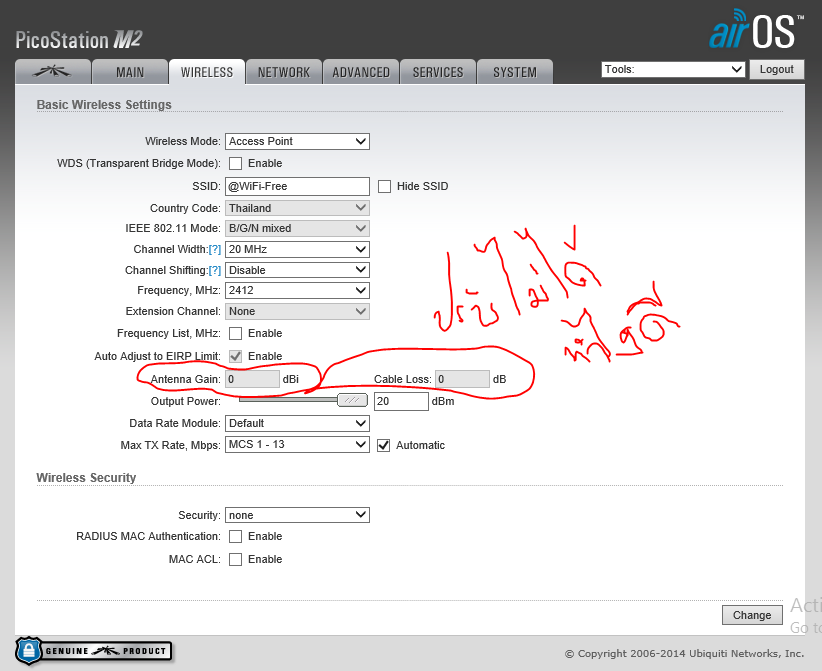Open the Security dropdown
This screenshot has width=822, height=671.
297,515
